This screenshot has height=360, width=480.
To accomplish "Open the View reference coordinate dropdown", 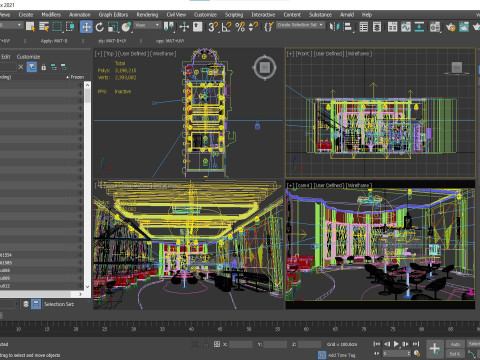I will click(147, 25).
